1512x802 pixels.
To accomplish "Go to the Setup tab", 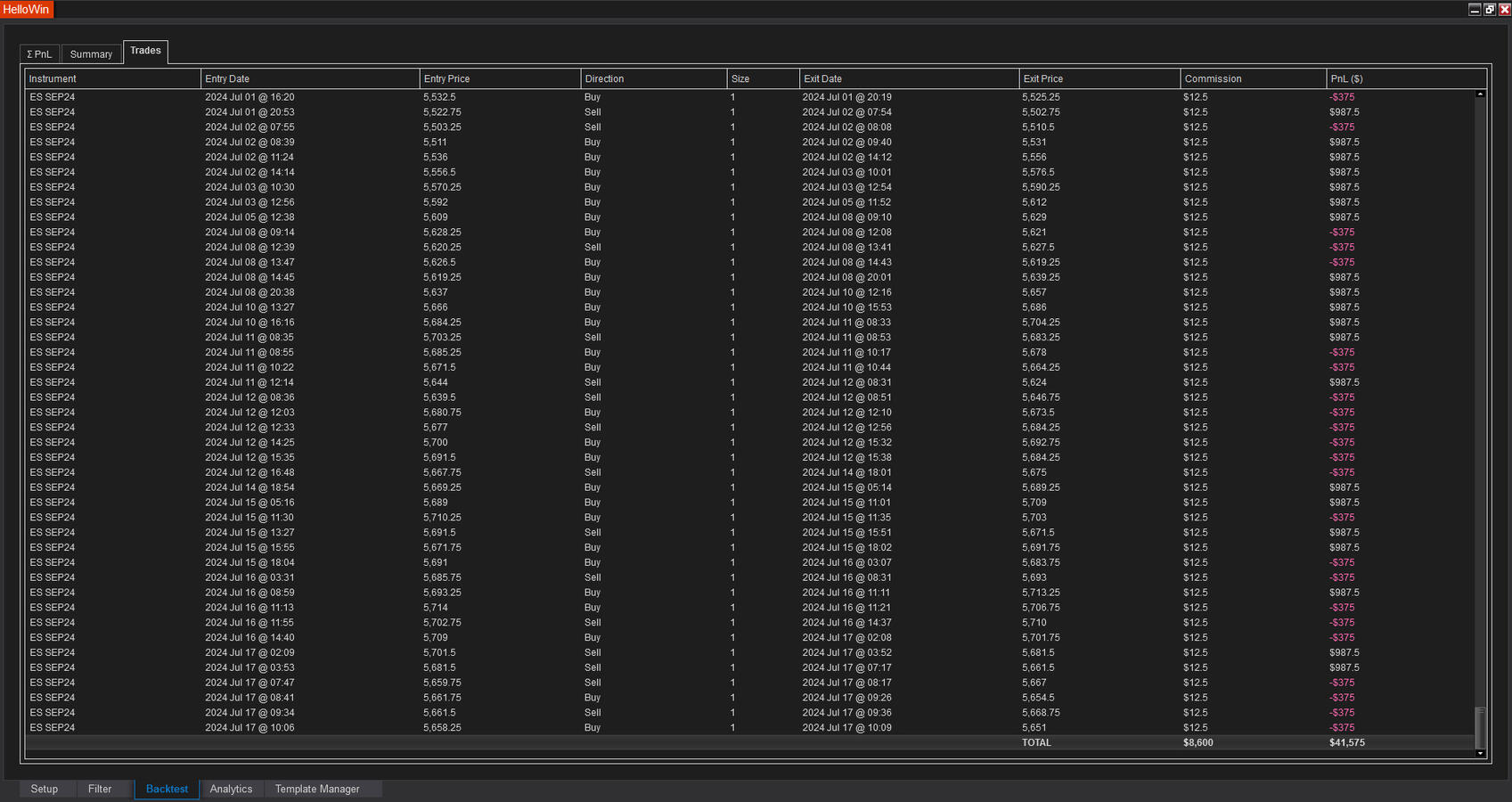I will point(45,790).
